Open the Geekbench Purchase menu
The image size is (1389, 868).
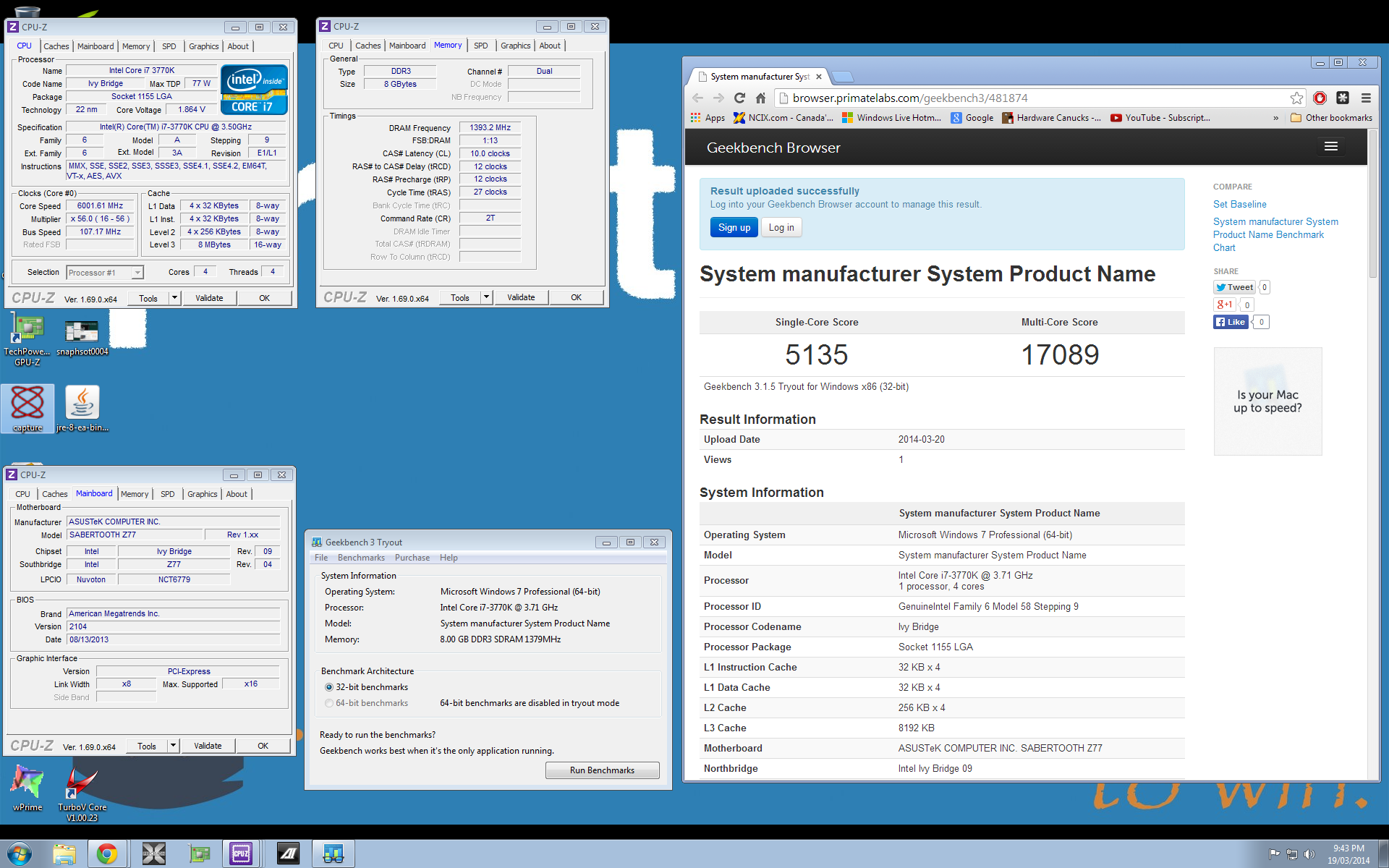[x=412, y=558]
